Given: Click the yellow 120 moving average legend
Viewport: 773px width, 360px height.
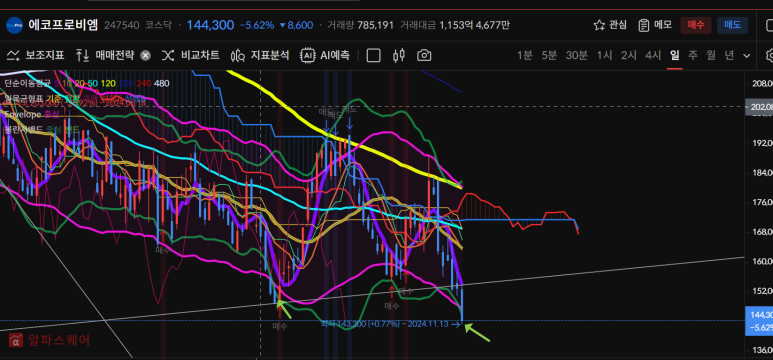Looking at the screenshot, I should click(107, 83).
